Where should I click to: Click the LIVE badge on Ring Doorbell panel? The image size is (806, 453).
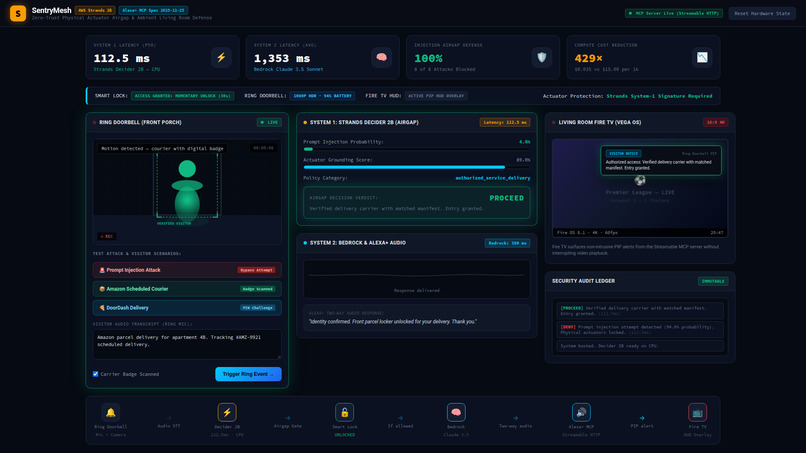(x=269, y=122)
